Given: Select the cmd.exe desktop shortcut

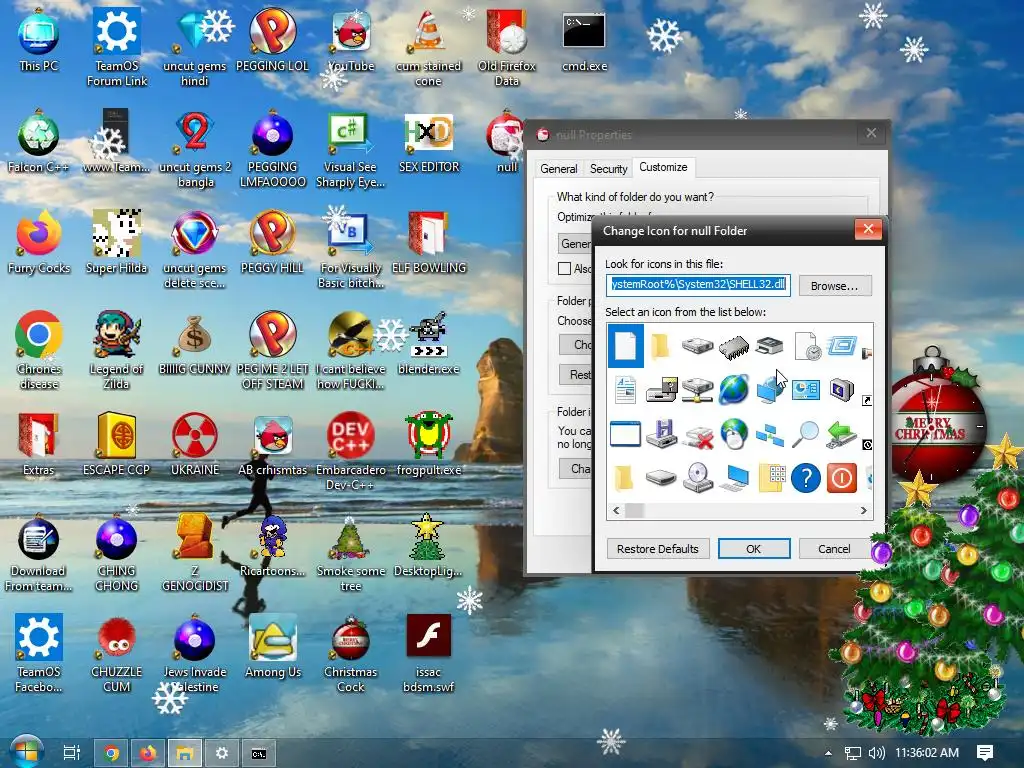Looking at the screenshot, I should (x=584, y=40).
